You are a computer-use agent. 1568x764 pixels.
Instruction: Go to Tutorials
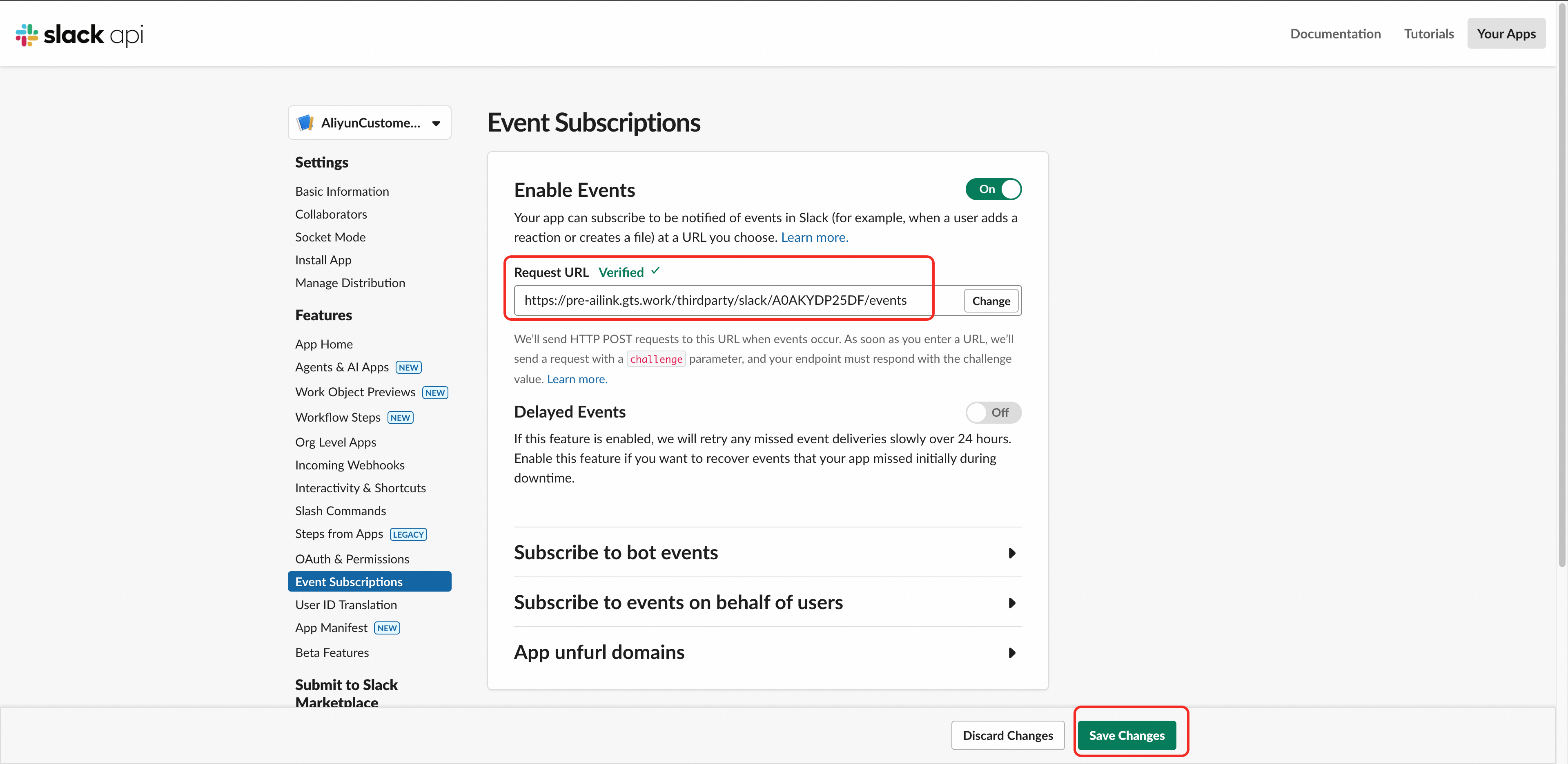(x=1429, y=34)
